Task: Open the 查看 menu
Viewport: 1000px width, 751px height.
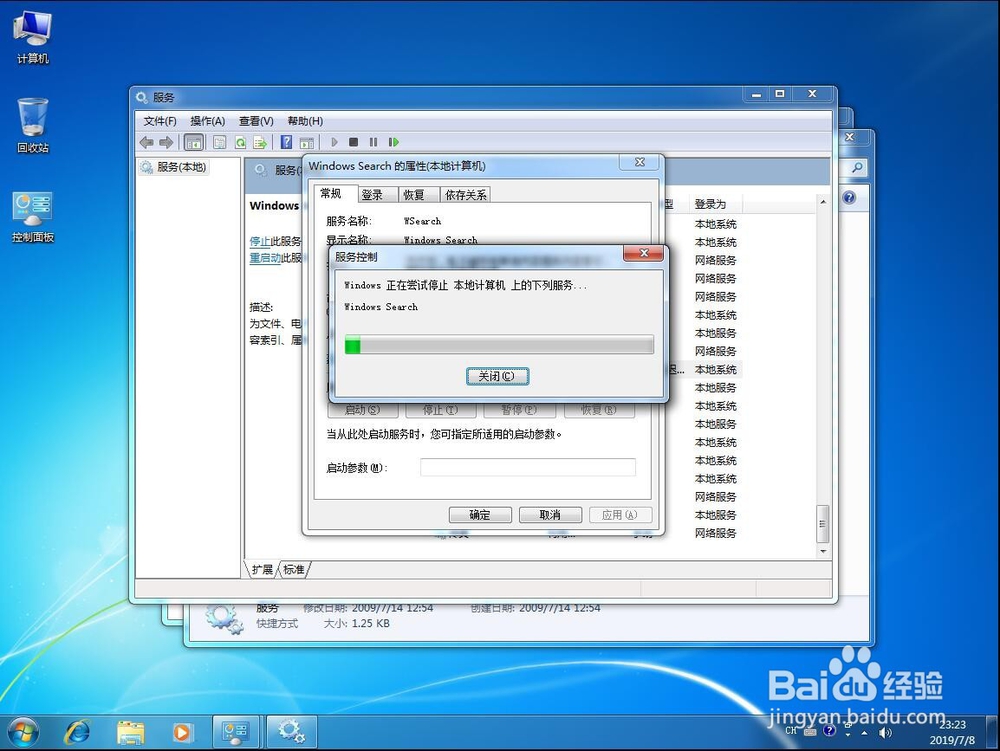Action: pyautogui.click(x=256, y=120)
